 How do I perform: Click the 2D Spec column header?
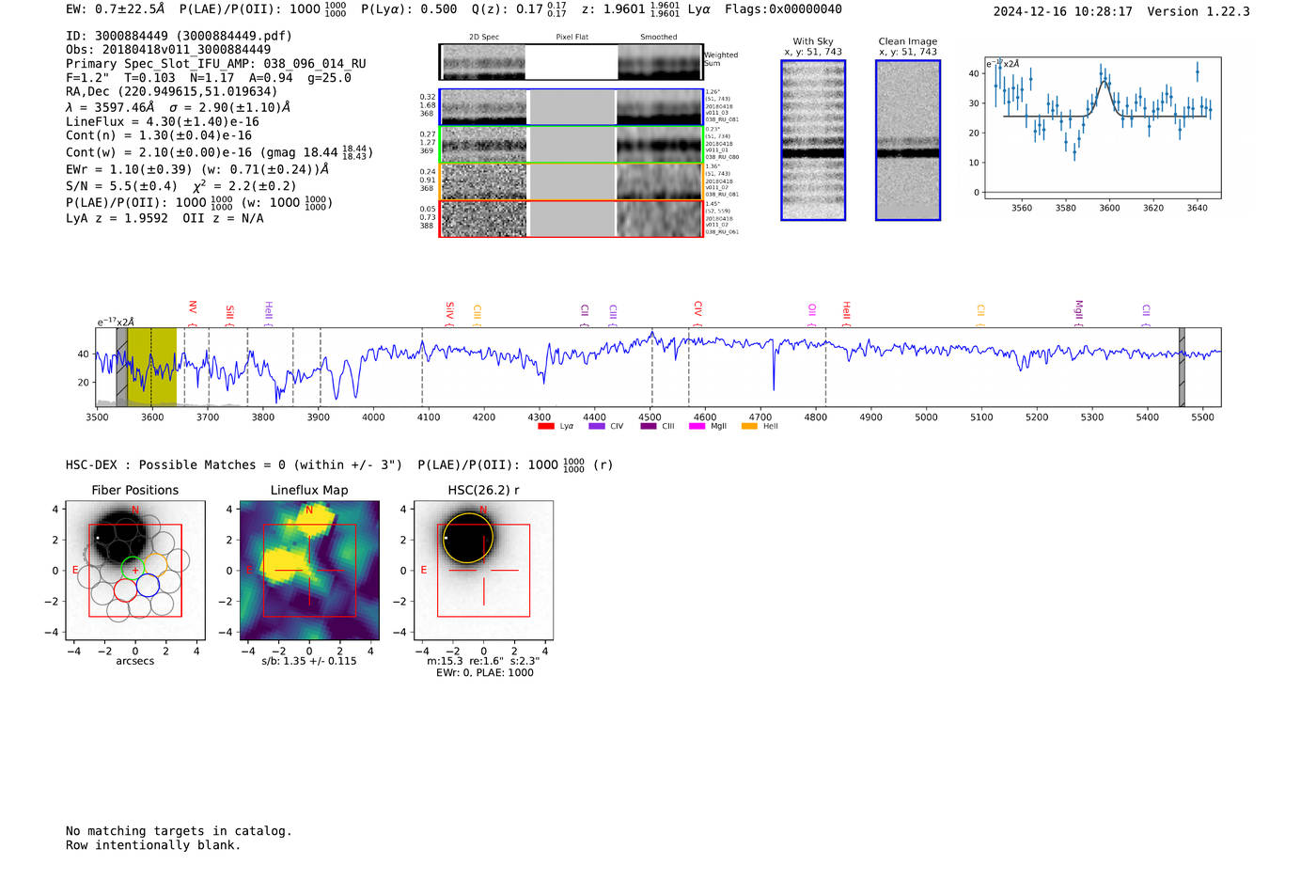[484, 38]
